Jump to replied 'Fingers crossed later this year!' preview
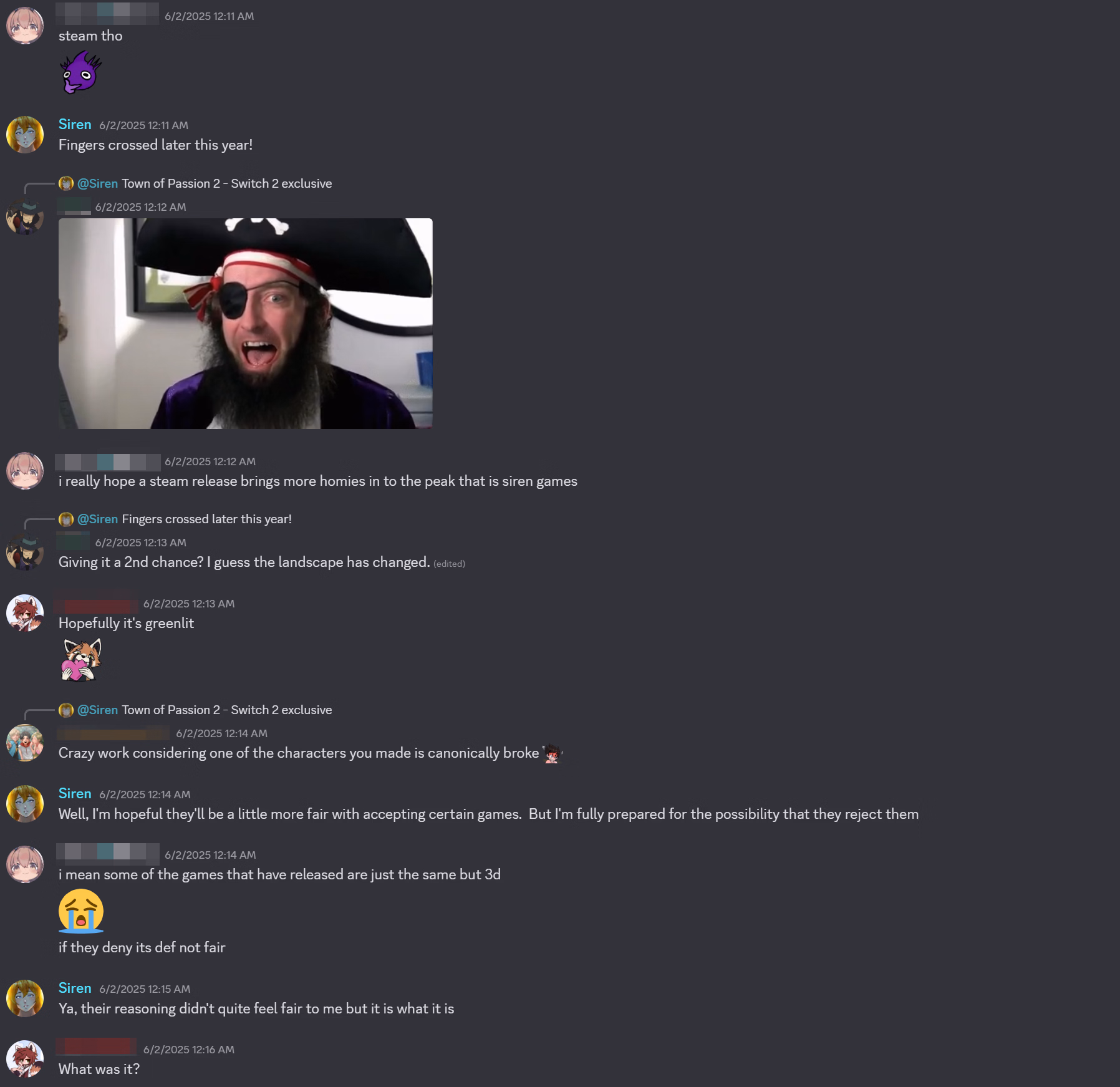The width and height of the screenshot is (1120, 1087). point(206,519)
